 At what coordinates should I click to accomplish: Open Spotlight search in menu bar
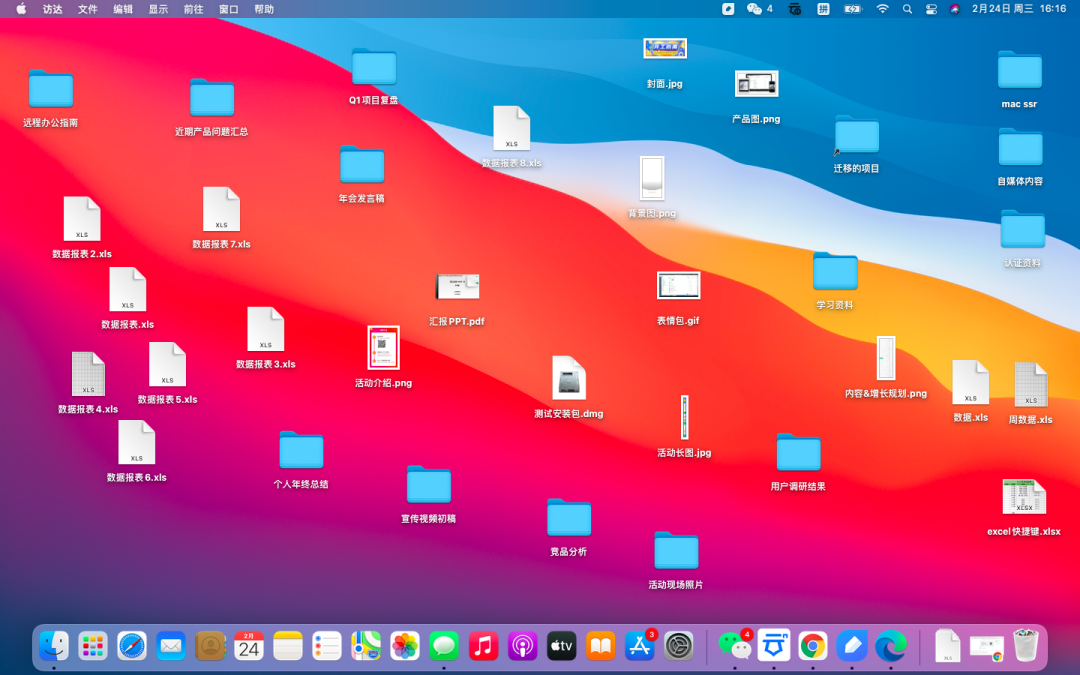point(907,9)
